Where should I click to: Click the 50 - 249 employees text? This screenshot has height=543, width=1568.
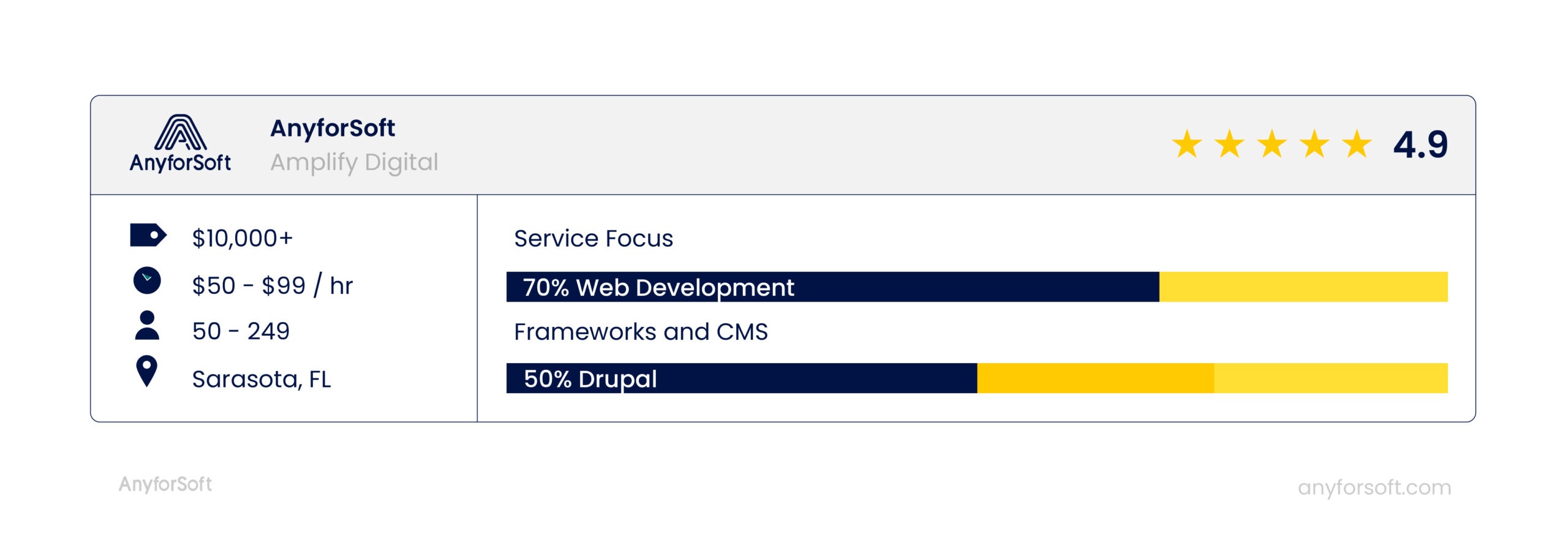[241, 331]
